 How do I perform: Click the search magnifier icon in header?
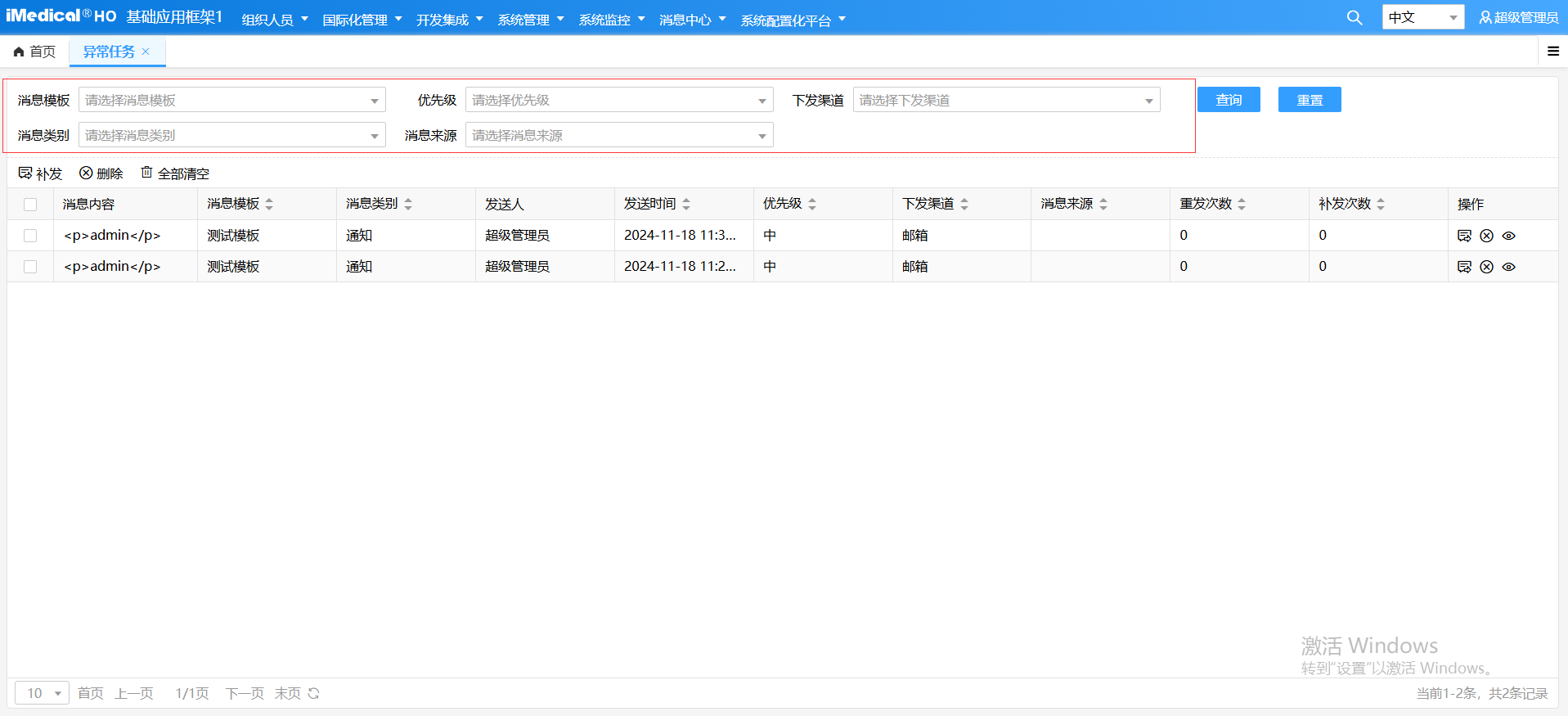pyautogui.click(x=1355, y=18)
